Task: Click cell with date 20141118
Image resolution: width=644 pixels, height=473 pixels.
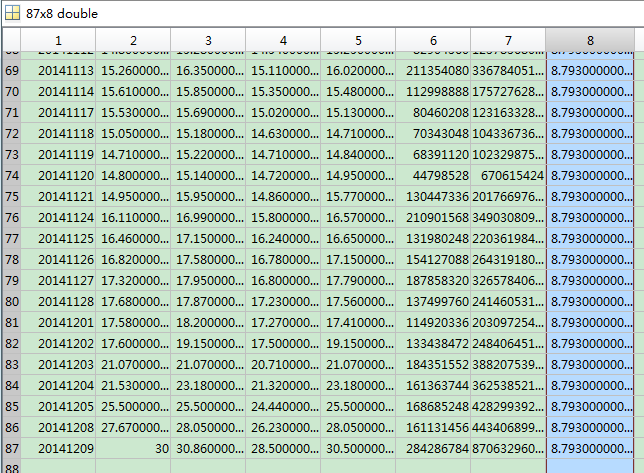Action: (58, 133)
